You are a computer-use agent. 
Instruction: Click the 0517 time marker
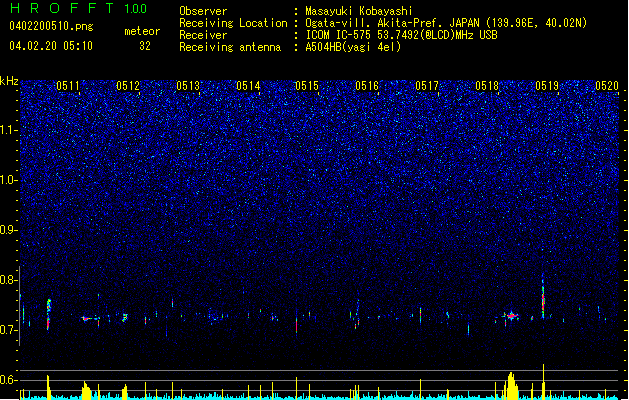click(x=427, y=86)
